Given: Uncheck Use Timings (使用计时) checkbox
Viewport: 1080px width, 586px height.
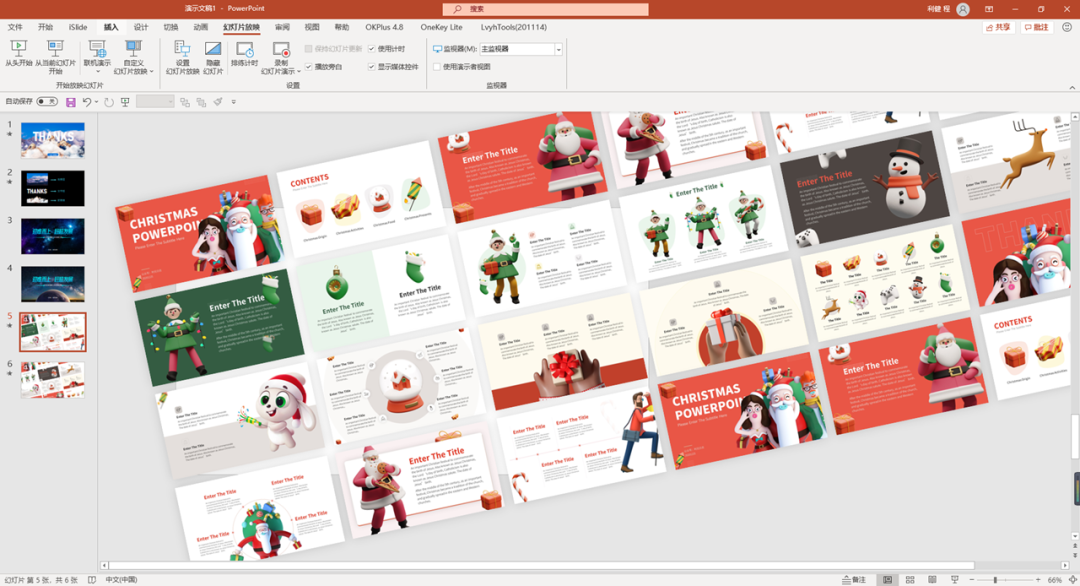Looking at the screenshot, I should tap(372, 49).
